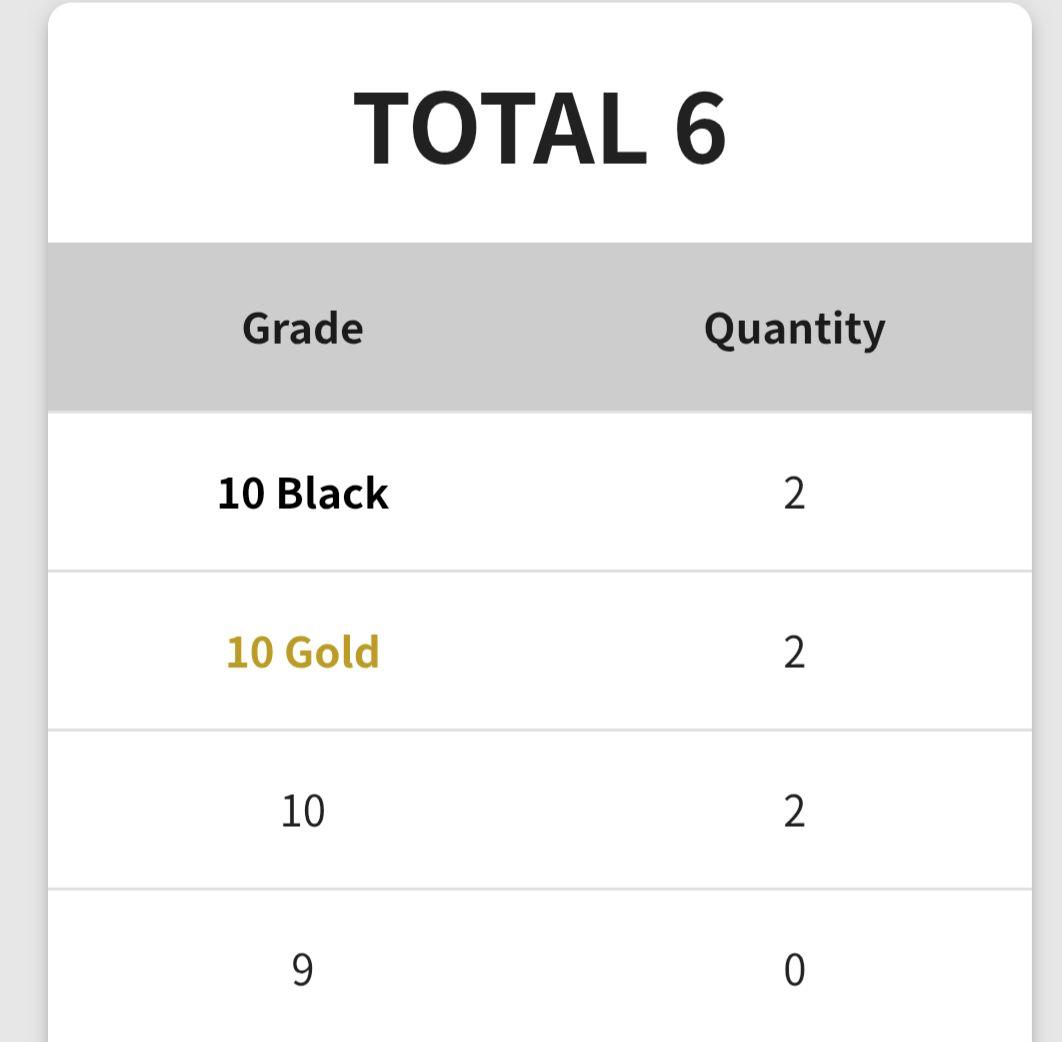The image size is (1062, 1042).
Task: Click the quantity in the plain grade 10 row
Action: pos(794,810)
